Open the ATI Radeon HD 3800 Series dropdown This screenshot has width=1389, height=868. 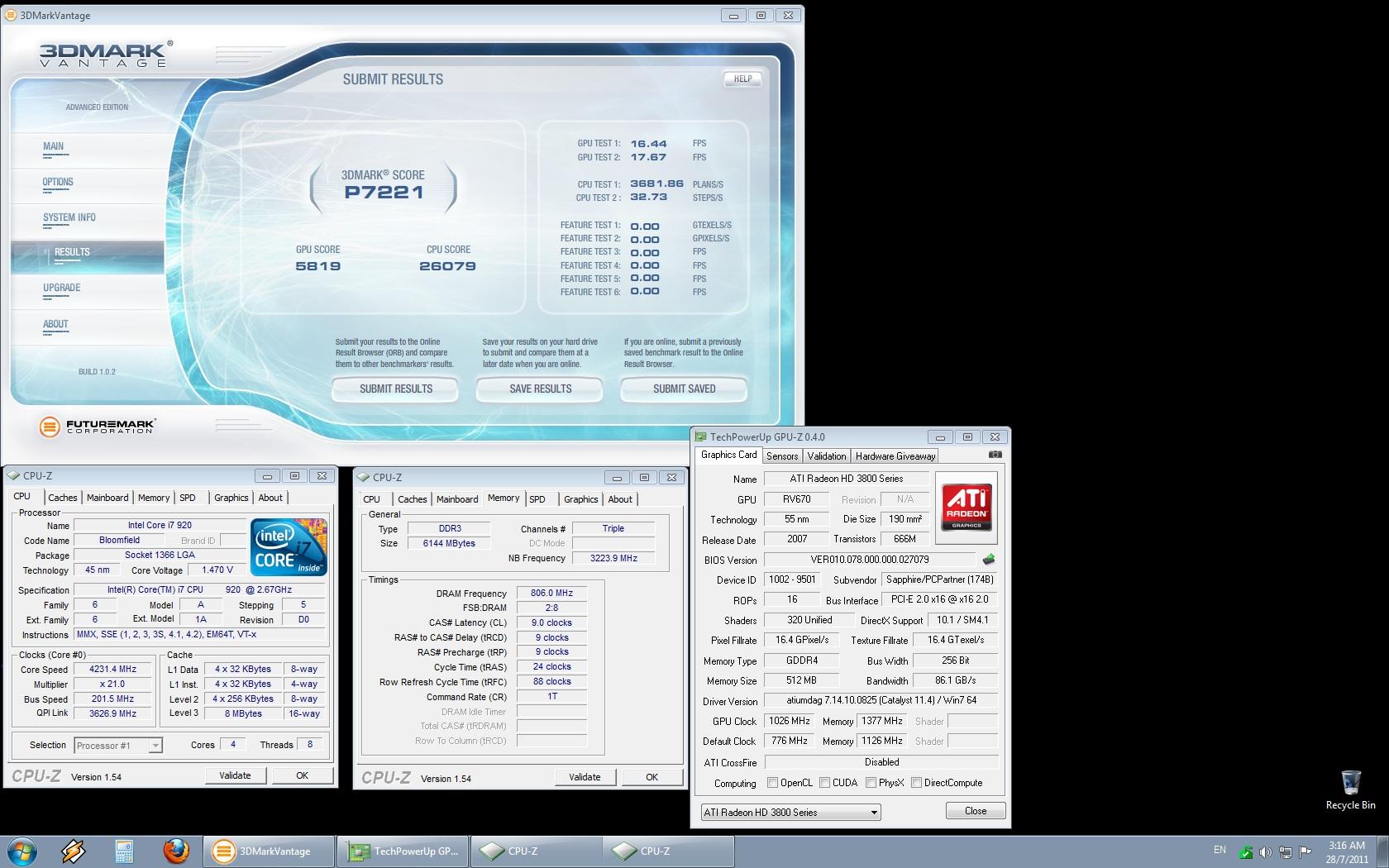pyautogui.click(x=790, y=813)
